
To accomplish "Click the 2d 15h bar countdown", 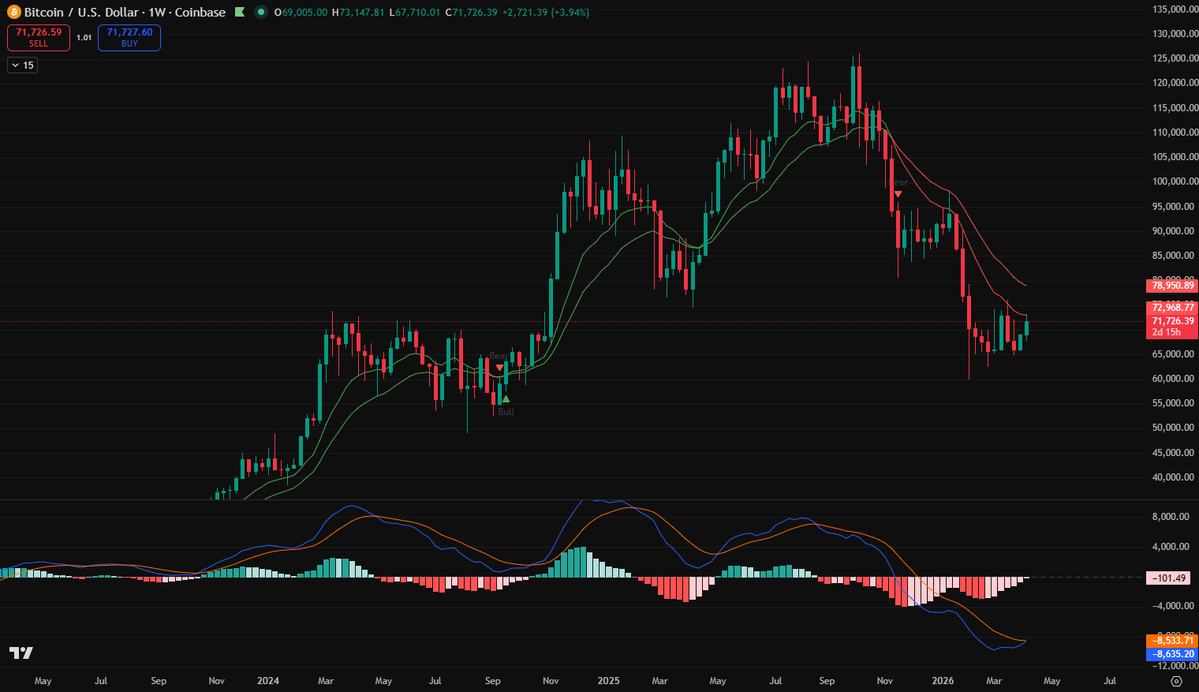I will (x=1166, y=332).
